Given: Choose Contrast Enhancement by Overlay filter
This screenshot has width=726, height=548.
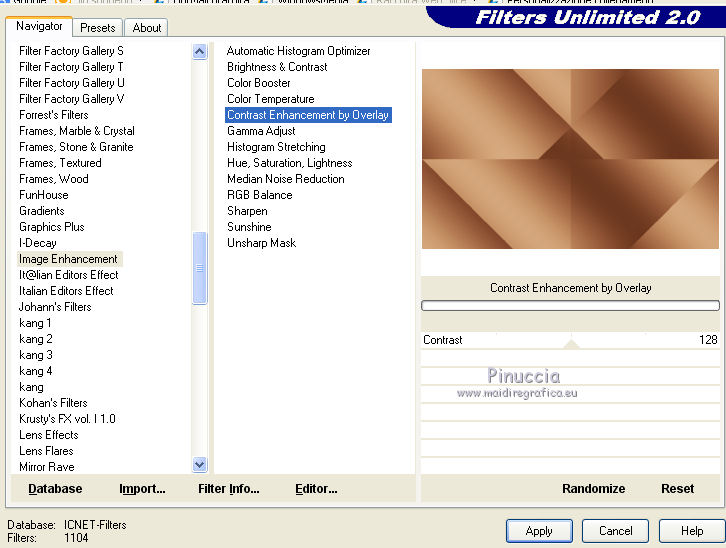Looking at the screenshot, I should point(308,115).
